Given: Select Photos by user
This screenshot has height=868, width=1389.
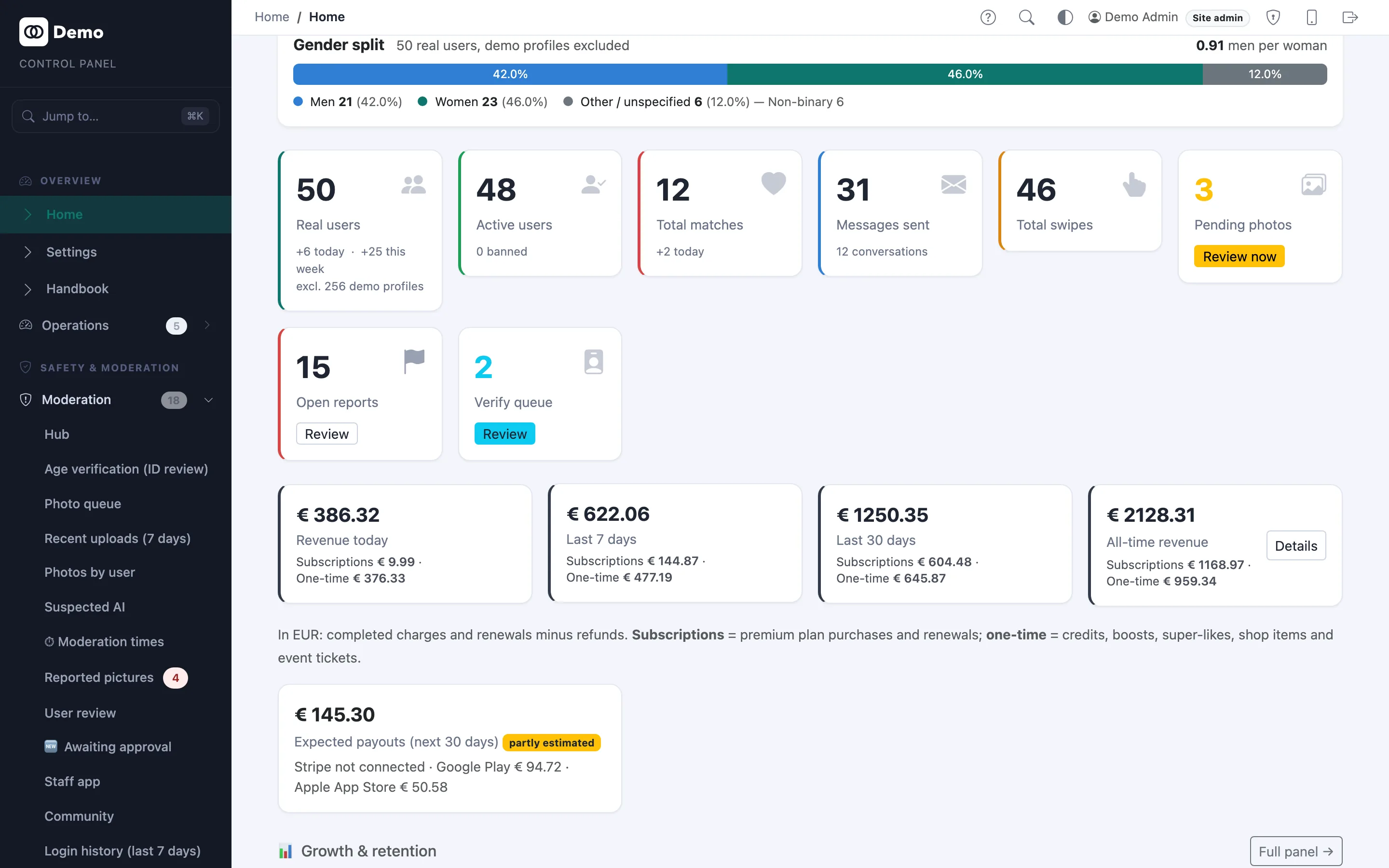Looking at the screenshot, I should (x=90, y=572).
